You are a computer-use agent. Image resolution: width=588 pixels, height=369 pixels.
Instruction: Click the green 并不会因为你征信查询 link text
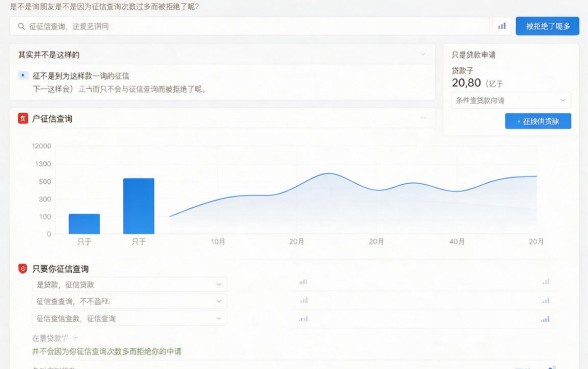pyautogui.click(x=106, y=351)
